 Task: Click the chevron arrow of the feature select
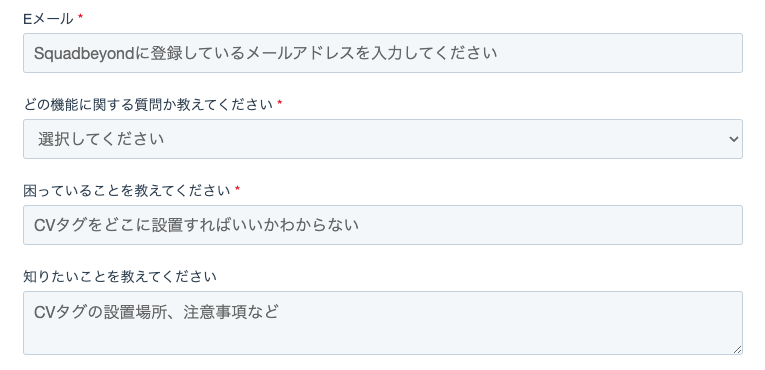(733, 139)
